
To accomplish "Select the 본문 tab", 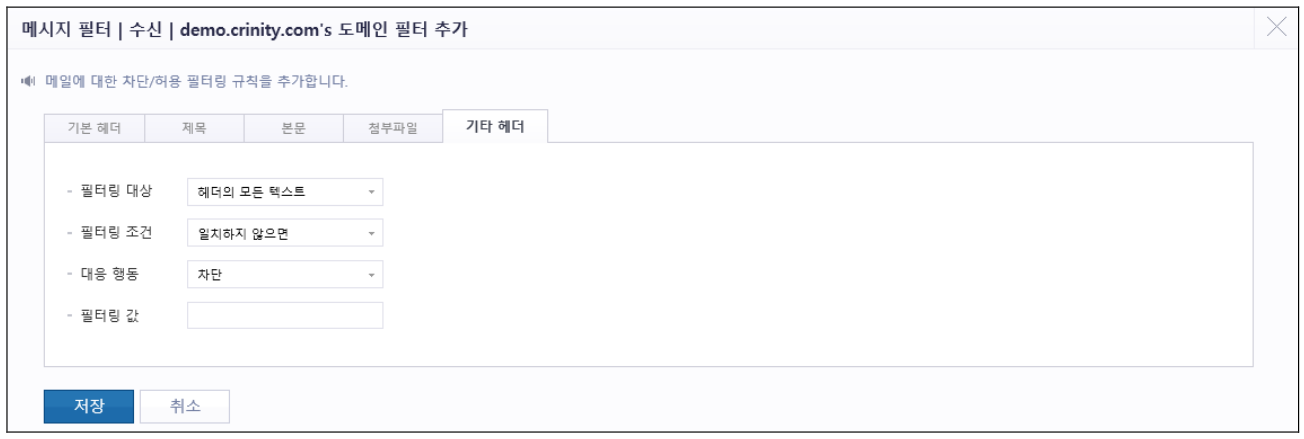I will [293, 129].
